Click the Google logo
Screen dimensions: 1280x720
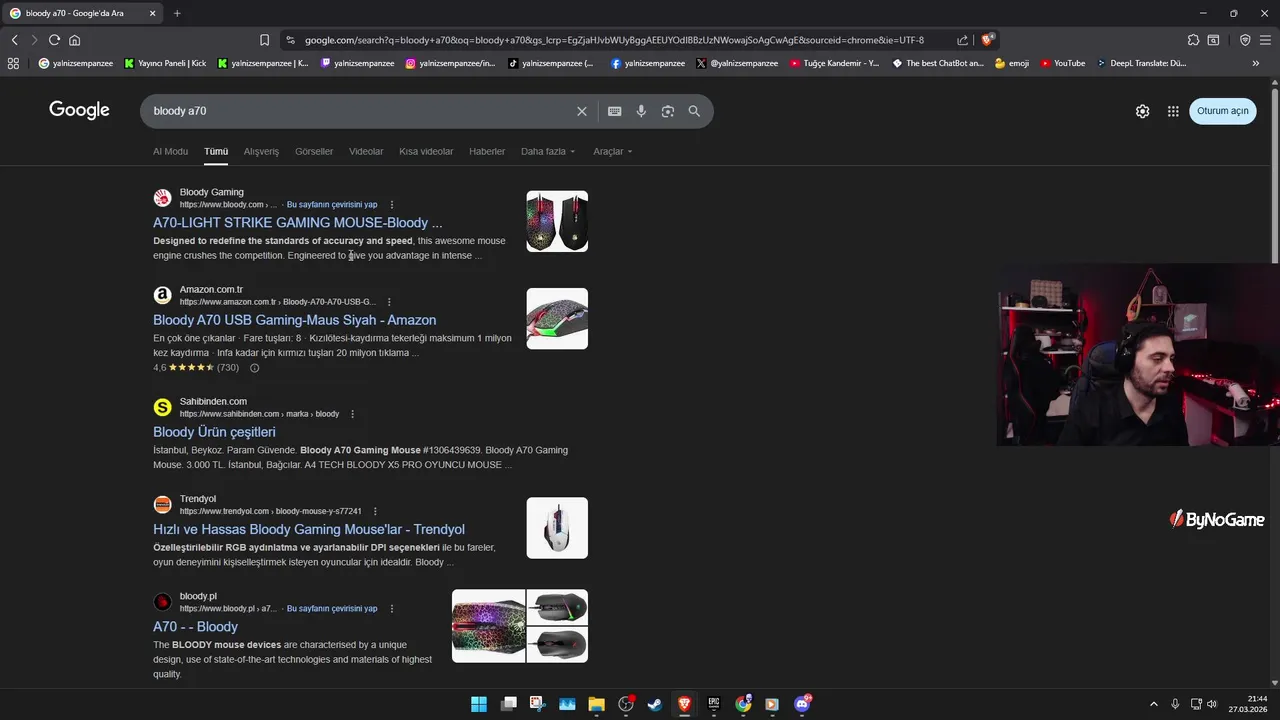pyautogui.click(x=79, y=110)
